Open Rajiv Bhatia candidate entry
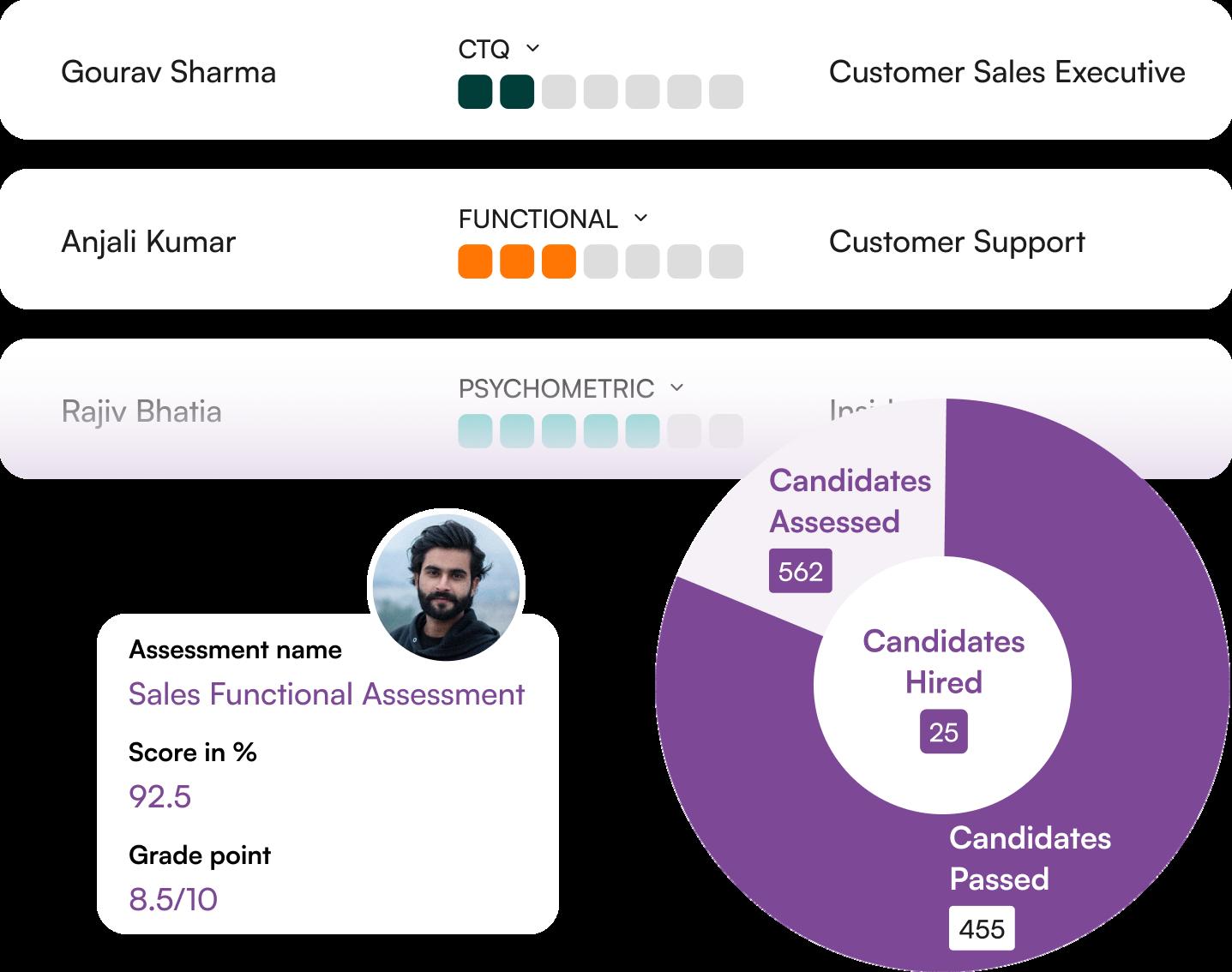 [x=141, y=411]
